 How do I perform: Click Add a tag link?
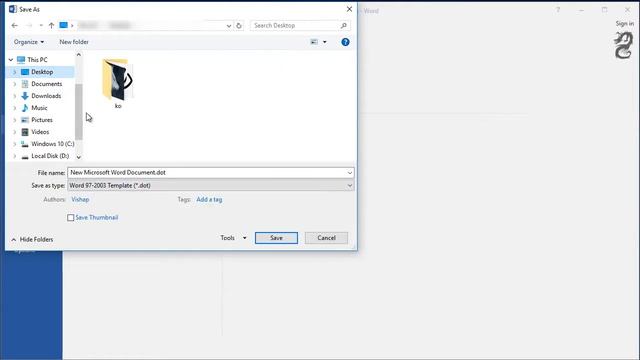[x=209, y=200]
